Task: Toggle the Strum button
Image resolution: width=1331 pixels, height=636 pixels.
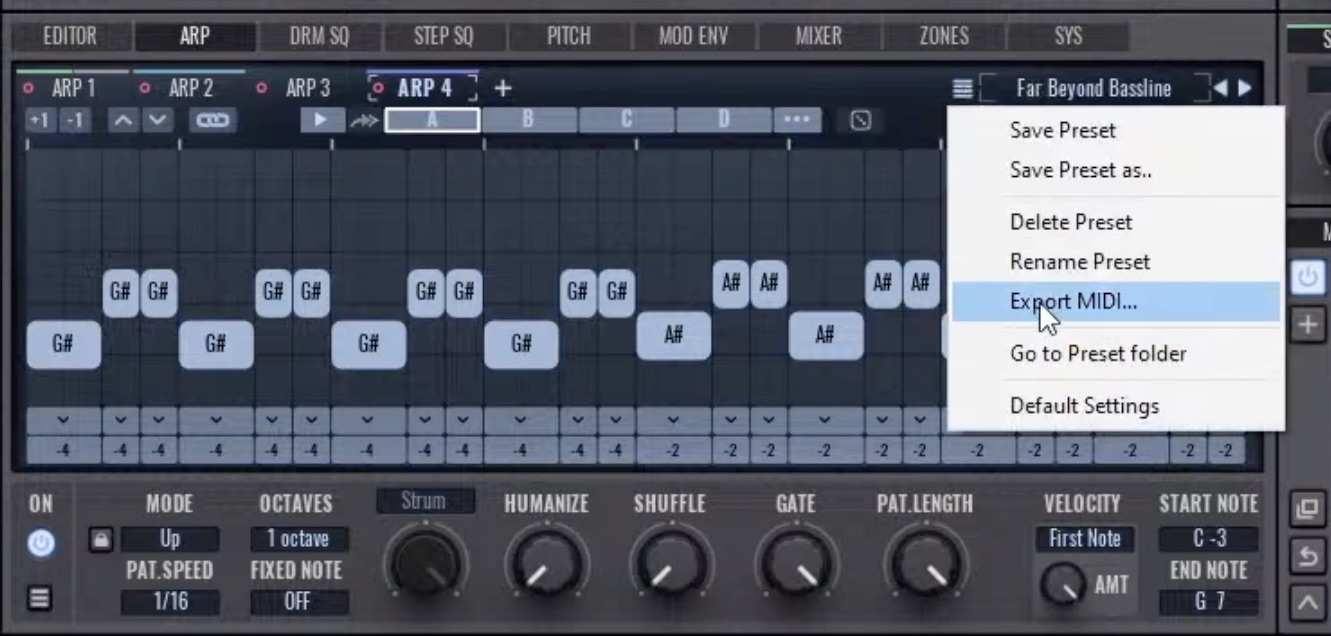Action: [x=423, y=501]
